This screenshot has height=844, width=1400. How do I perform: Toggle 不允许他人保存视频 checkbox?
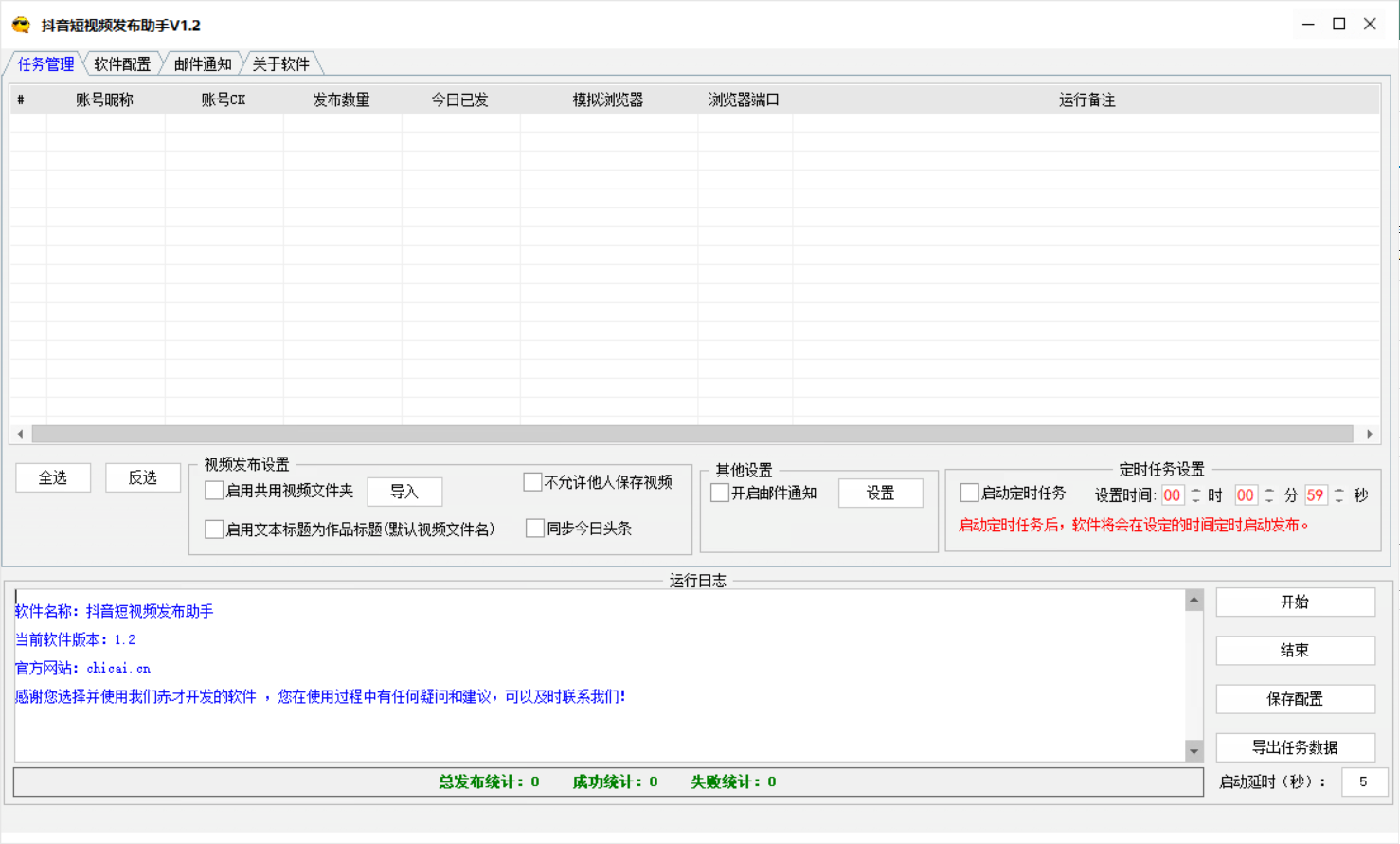pyautogui.click(x=532, y=482)
